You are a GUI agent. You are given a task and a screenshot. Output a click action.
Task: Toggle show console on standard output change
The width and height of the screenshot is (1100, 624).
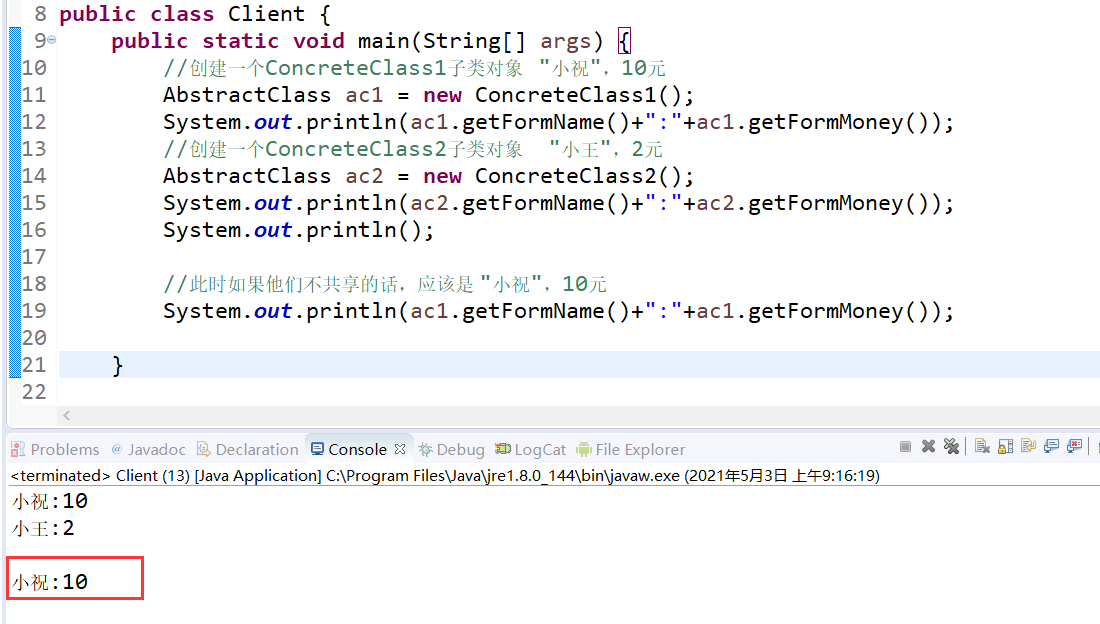click(1051, 446)
